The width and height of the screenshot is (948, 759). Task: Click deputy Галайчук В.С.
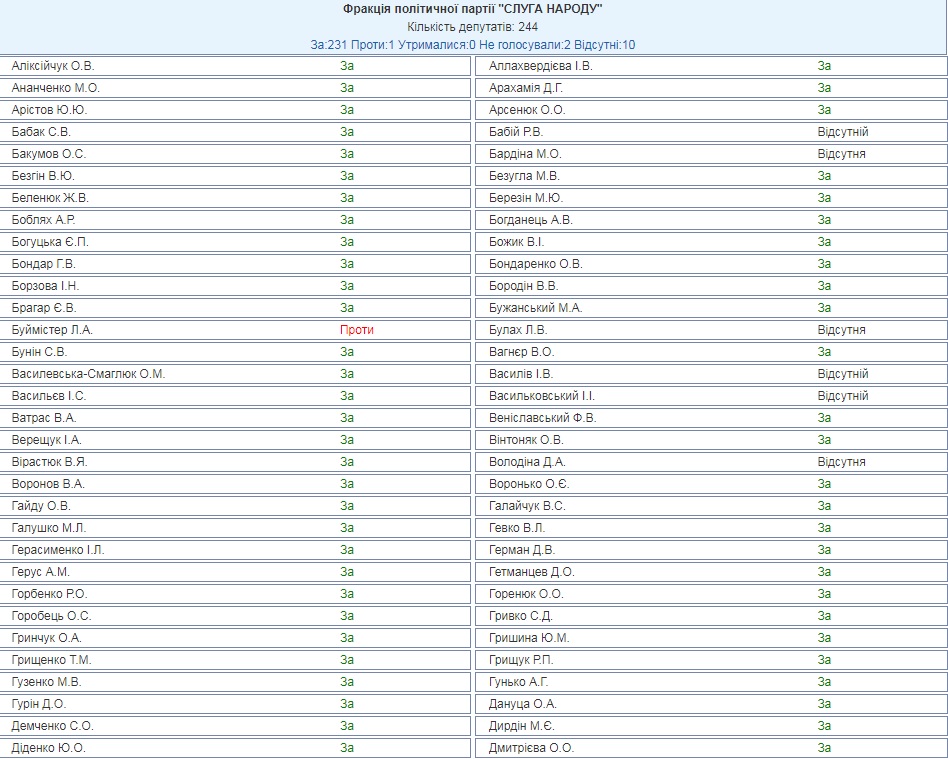[x=527, y=506]
